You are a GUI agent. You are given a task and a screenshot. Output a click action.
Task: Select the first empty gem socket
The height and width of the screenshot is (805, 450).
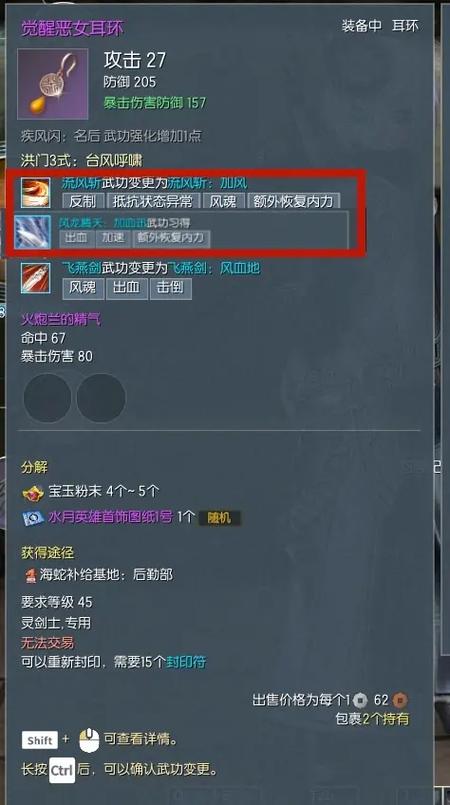tap(47, 398)
